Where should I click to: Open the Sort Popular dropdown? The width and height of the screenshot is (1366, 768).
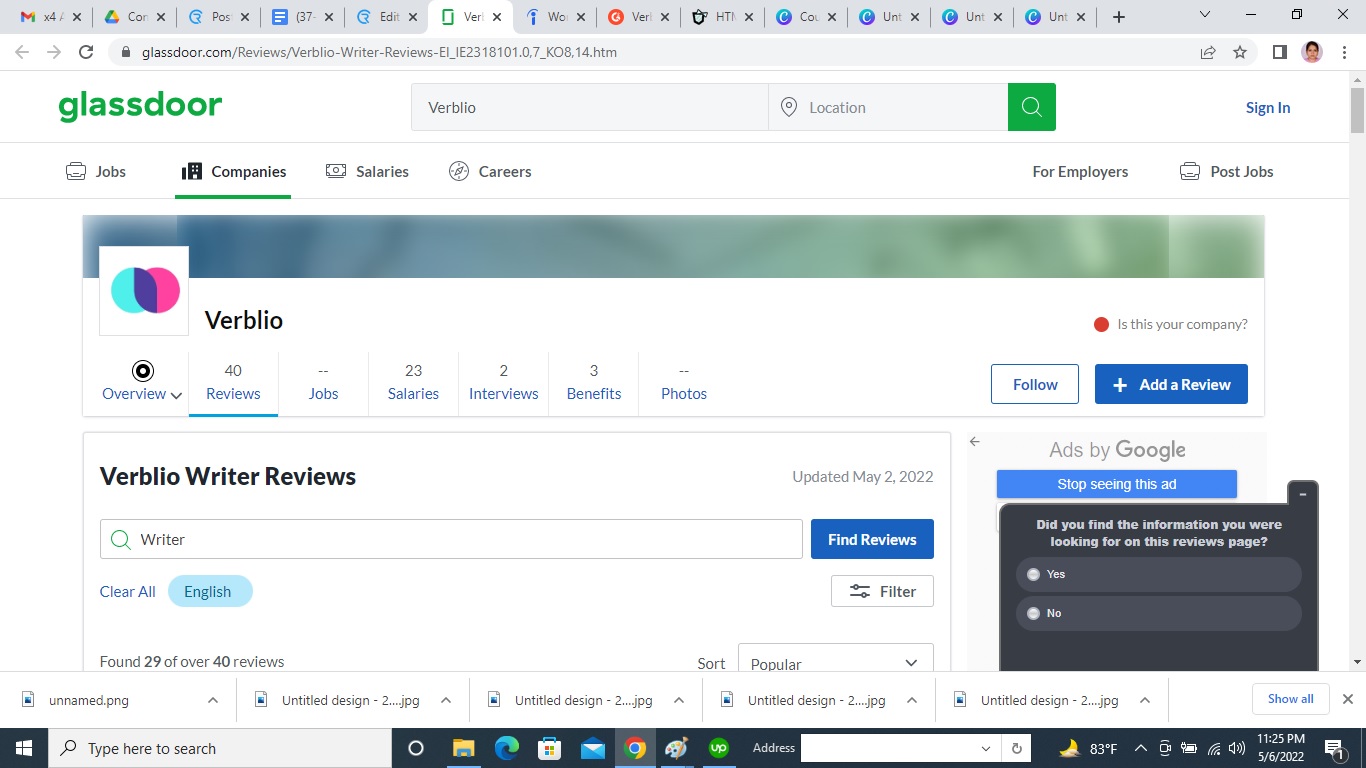click(835, 663)
